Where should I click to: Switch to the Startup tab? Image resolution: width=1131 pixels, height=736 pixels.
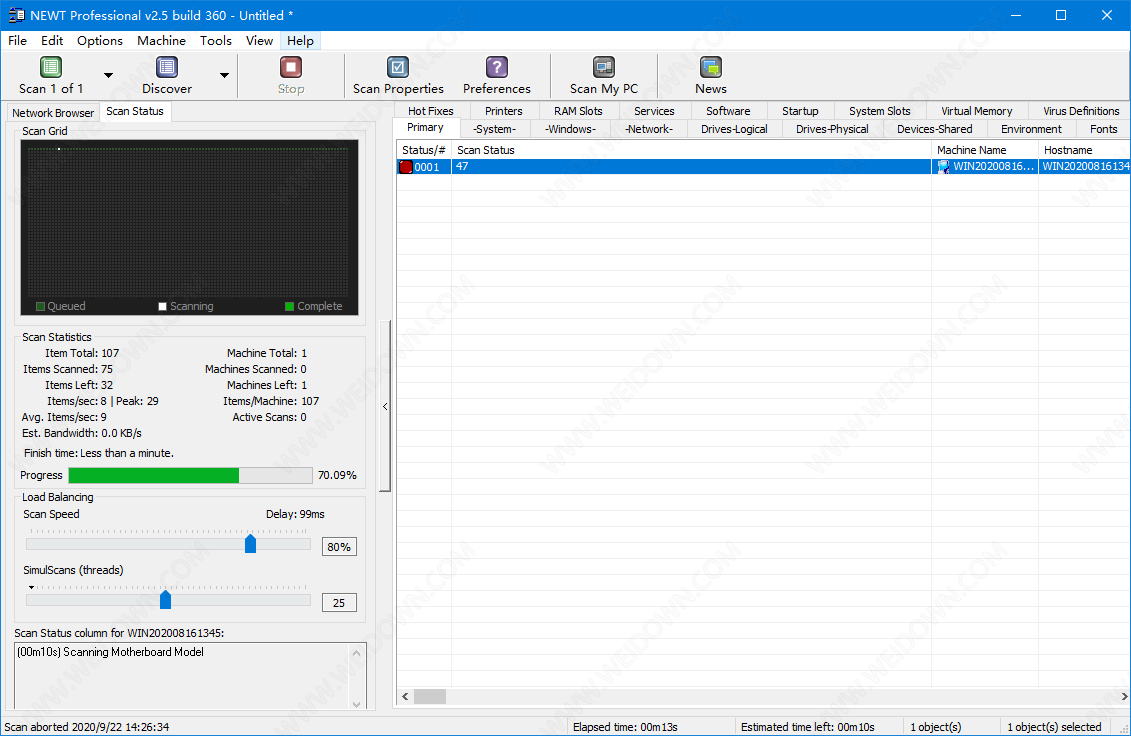(800, 111)
